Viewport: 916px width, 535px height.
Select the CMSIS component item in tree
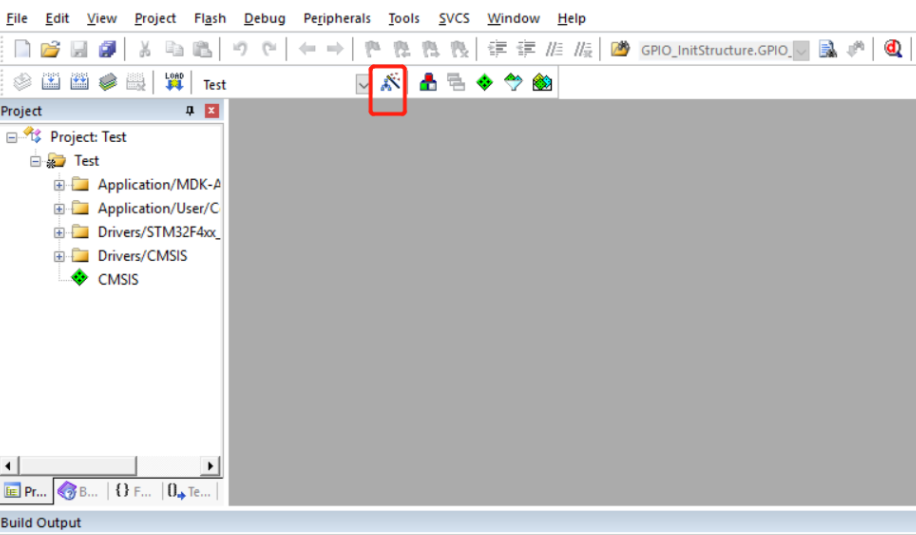pos(118,279)
